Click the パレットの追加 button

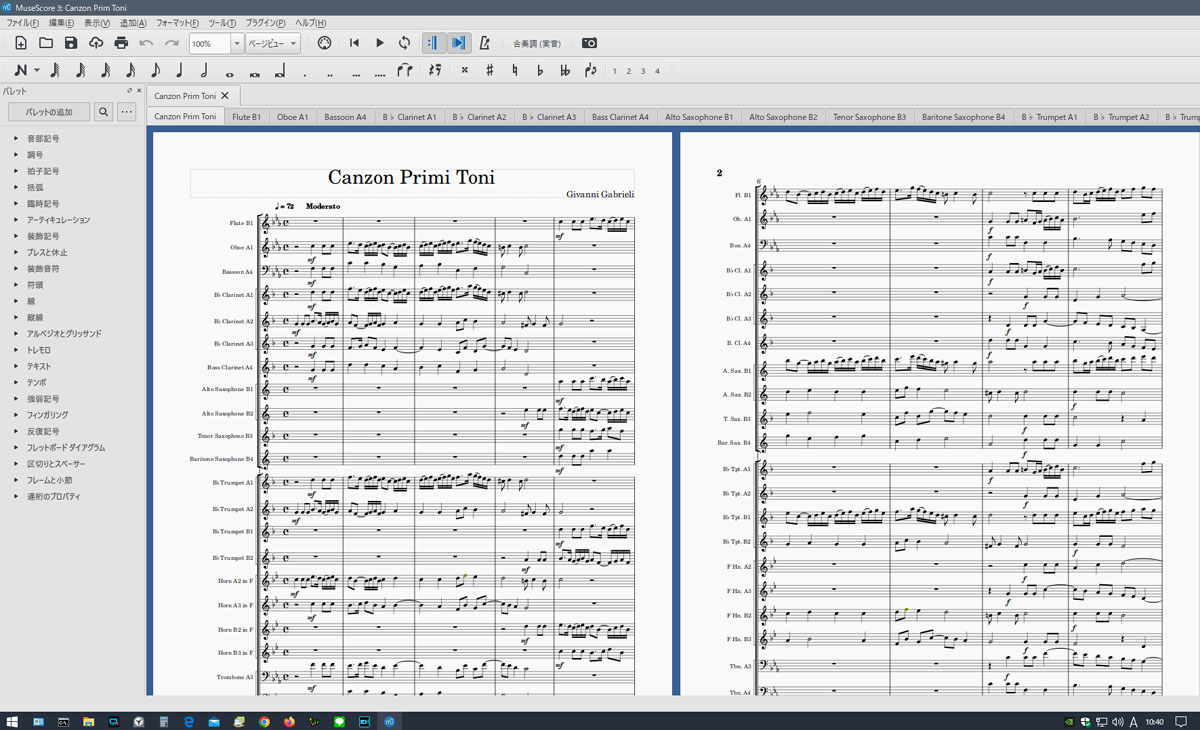tap(49, 112)
